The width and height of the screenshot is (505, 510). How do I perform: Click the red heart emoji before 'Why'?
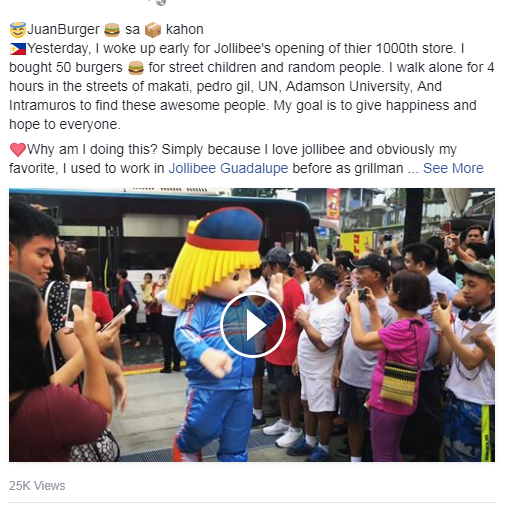coord(18,150)
